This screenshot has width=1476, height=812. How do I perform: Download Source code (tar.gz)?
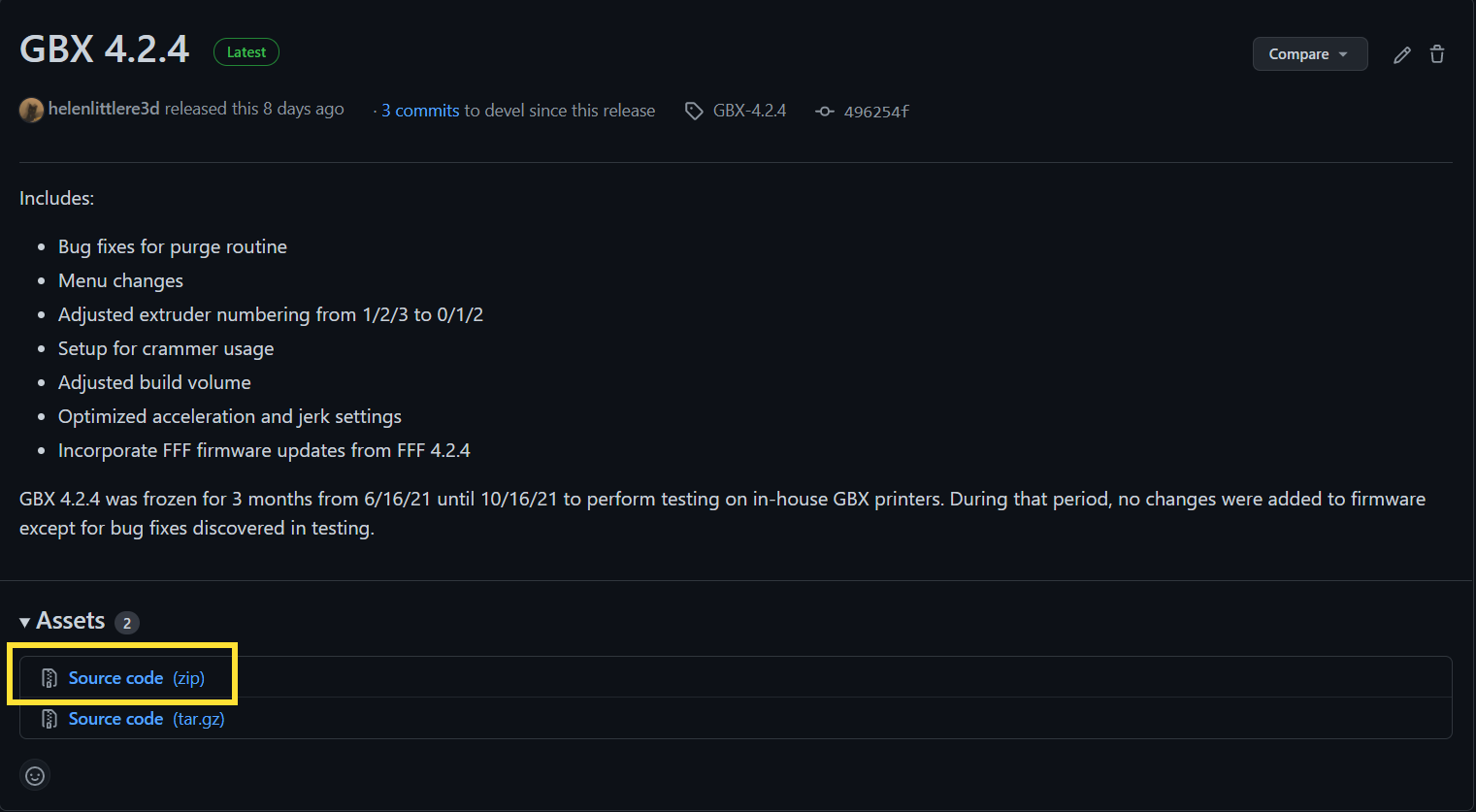click(147, 719)
